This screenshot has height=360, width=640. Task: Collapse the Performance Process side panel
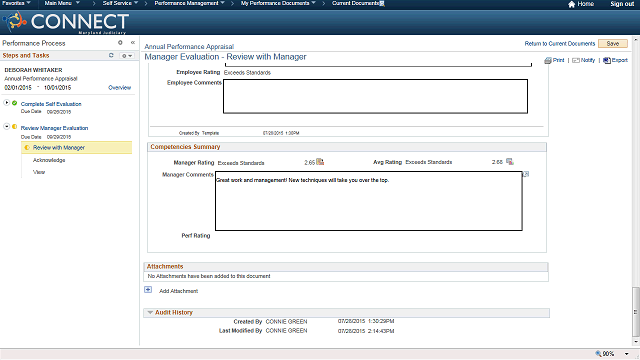(x=133, y=42)
